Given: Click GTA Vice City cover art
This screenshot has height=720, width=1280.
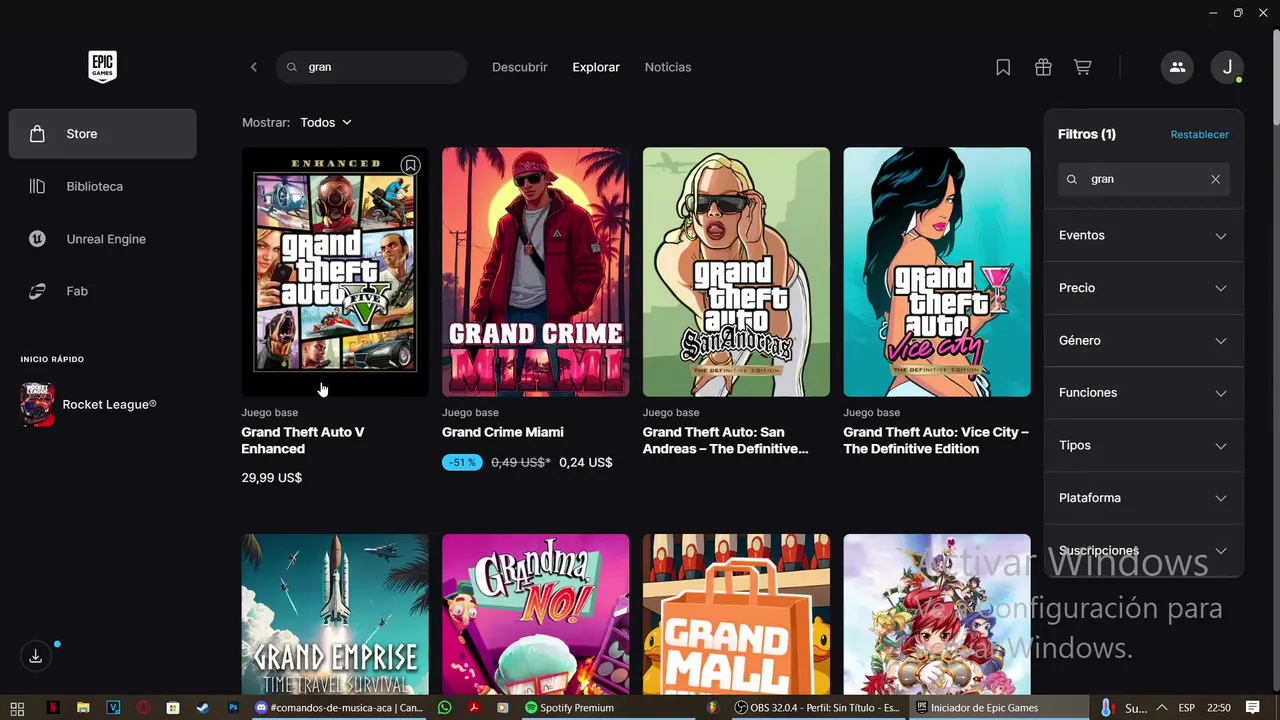Looking at the screenshot, I should coord(937,272).
